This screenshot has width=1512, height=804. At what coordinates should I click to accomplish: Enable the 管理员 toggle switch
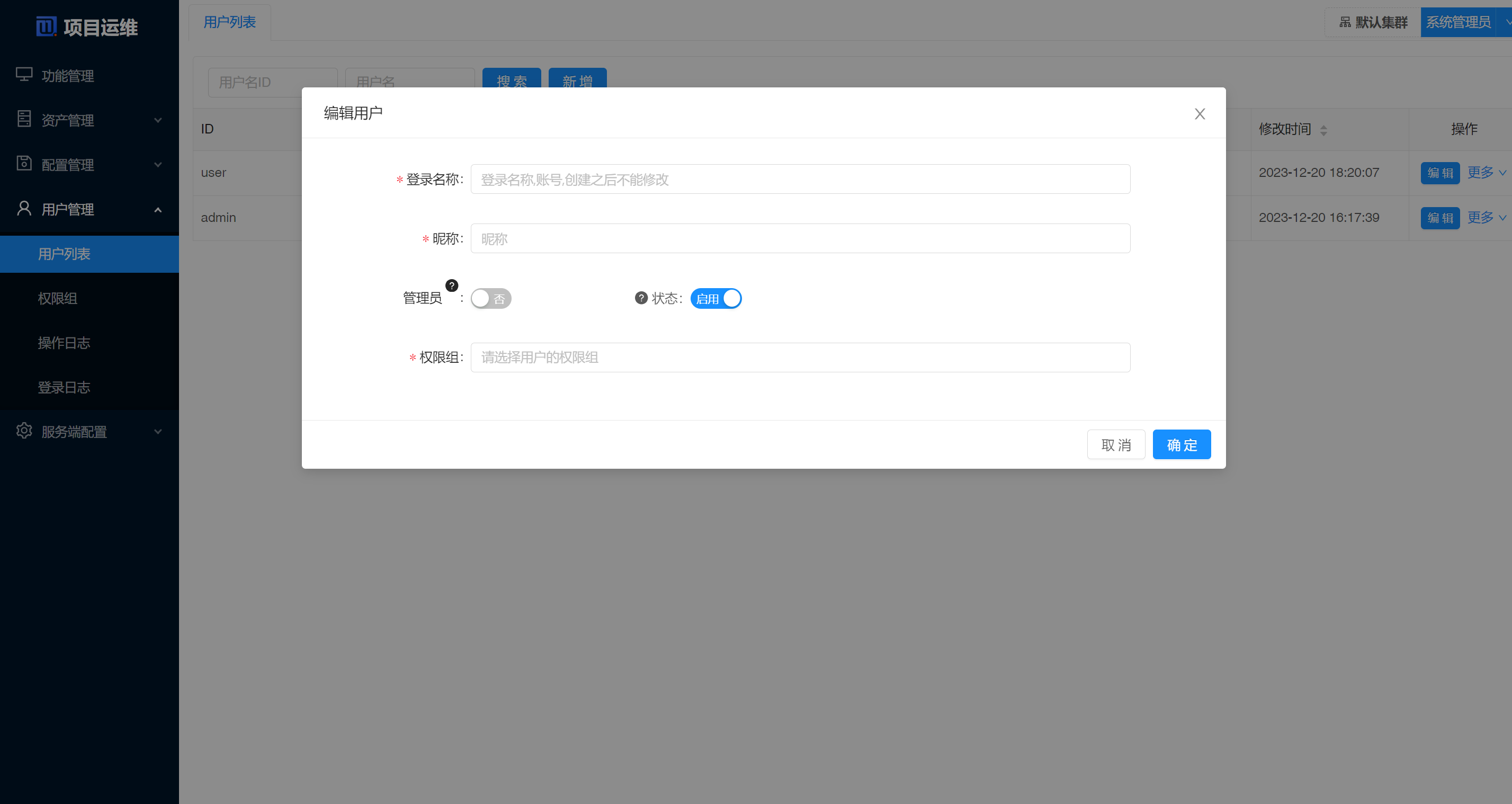(x=491, y=298)
